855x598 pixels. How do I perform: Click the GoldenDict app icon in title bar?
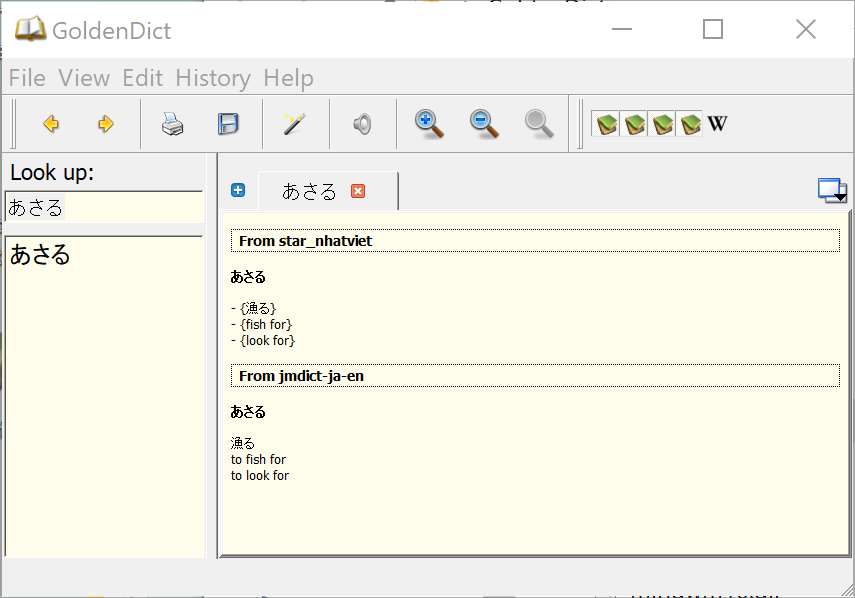pyautogui.click(x=29, y=29)
